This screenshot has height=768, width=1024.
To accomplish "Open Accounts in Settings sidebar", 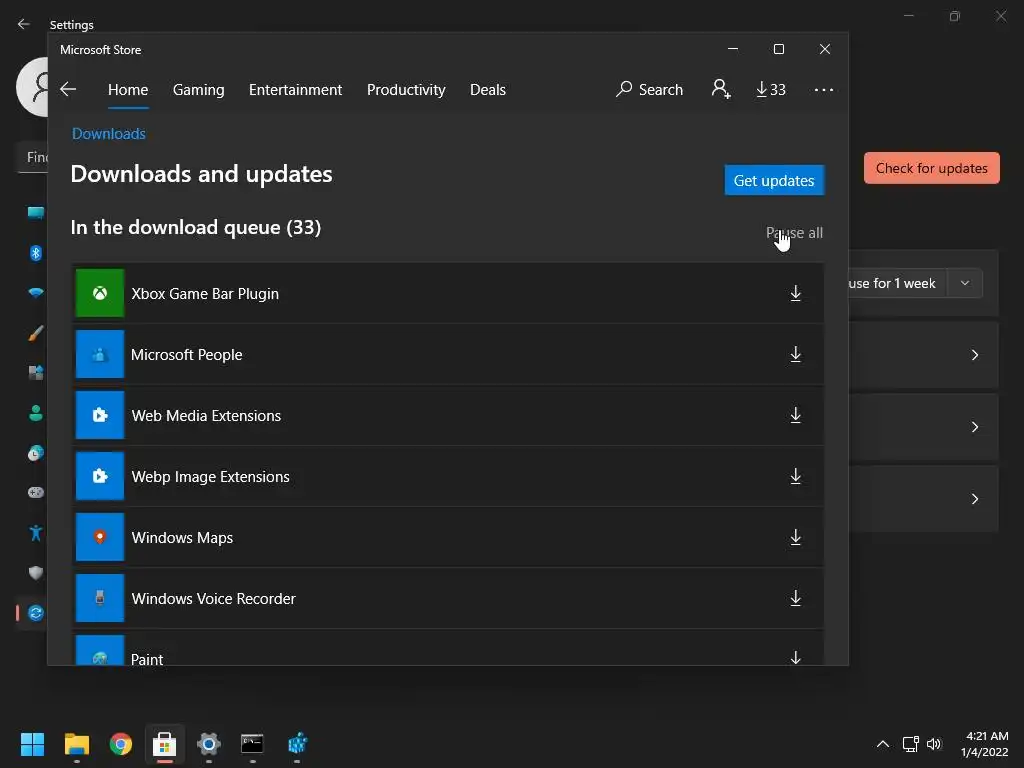I will [35, 413].
